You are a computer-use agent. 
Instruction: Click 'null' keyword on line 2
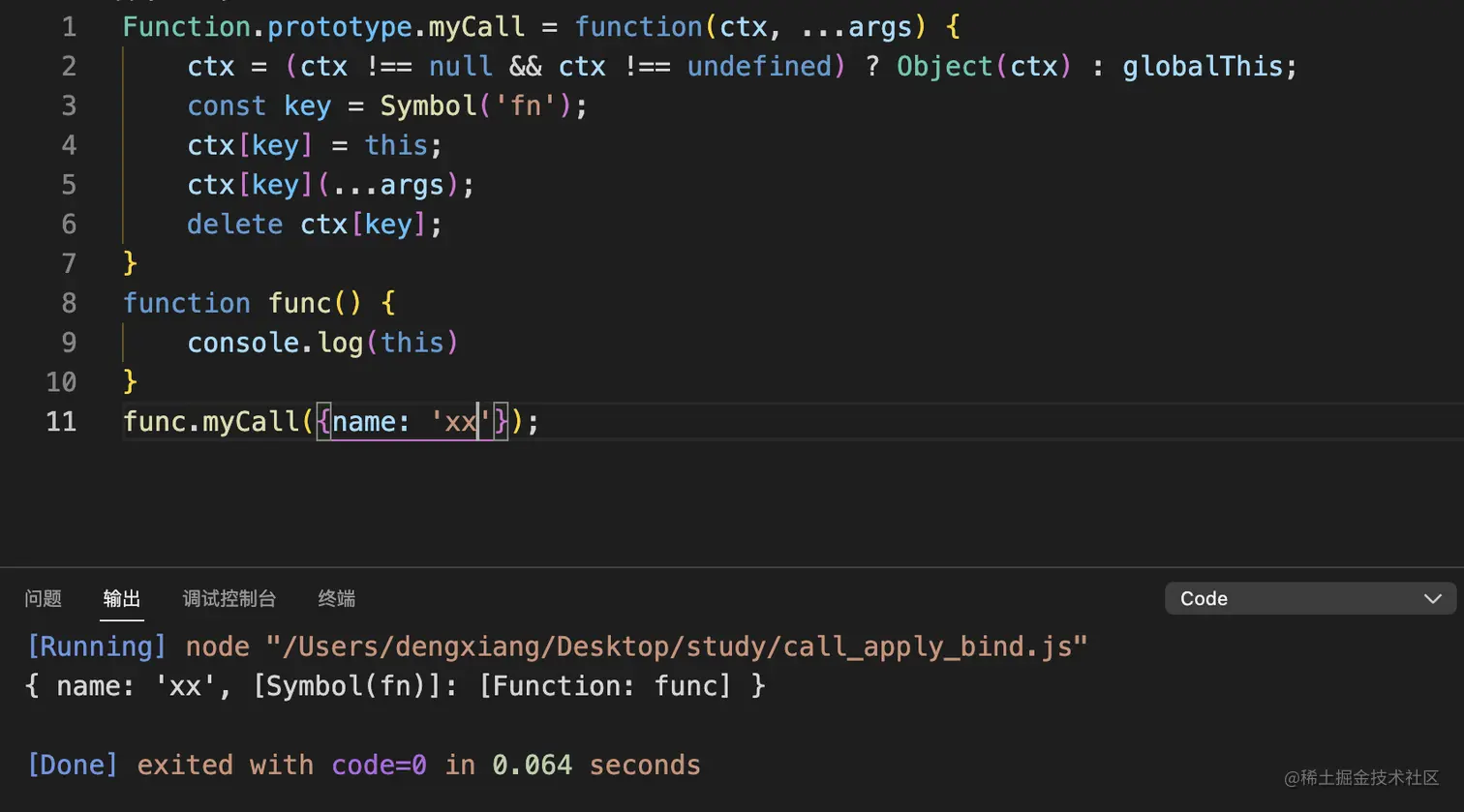(461, 67)
